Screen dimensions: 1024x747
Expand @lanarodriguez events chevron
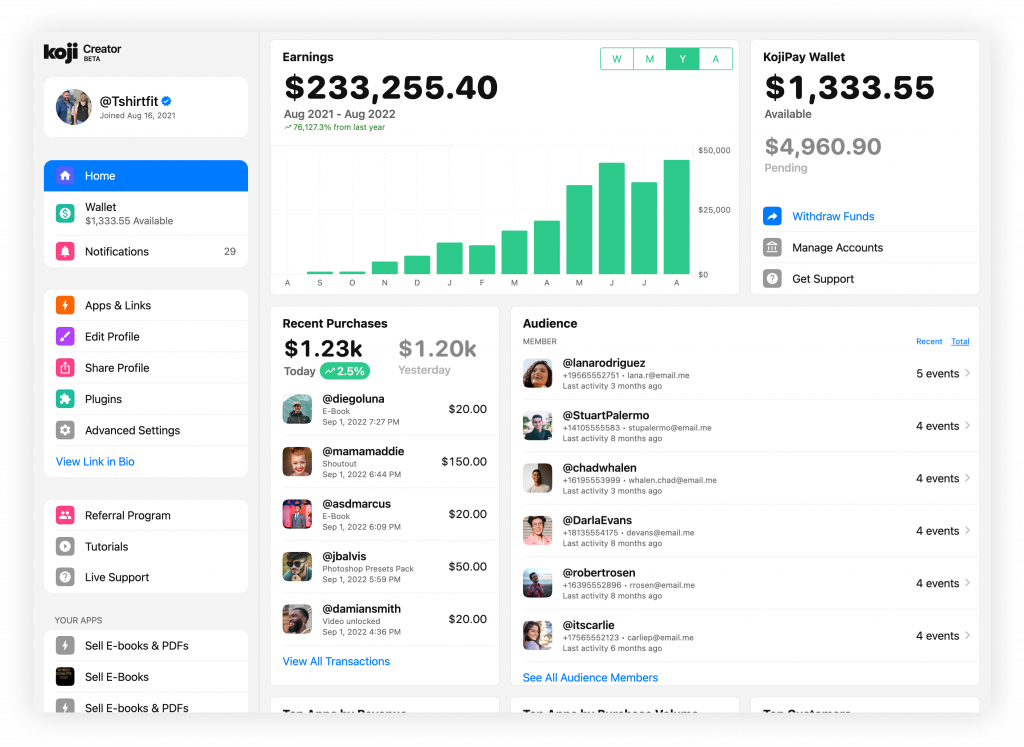[x=967, y=374]
